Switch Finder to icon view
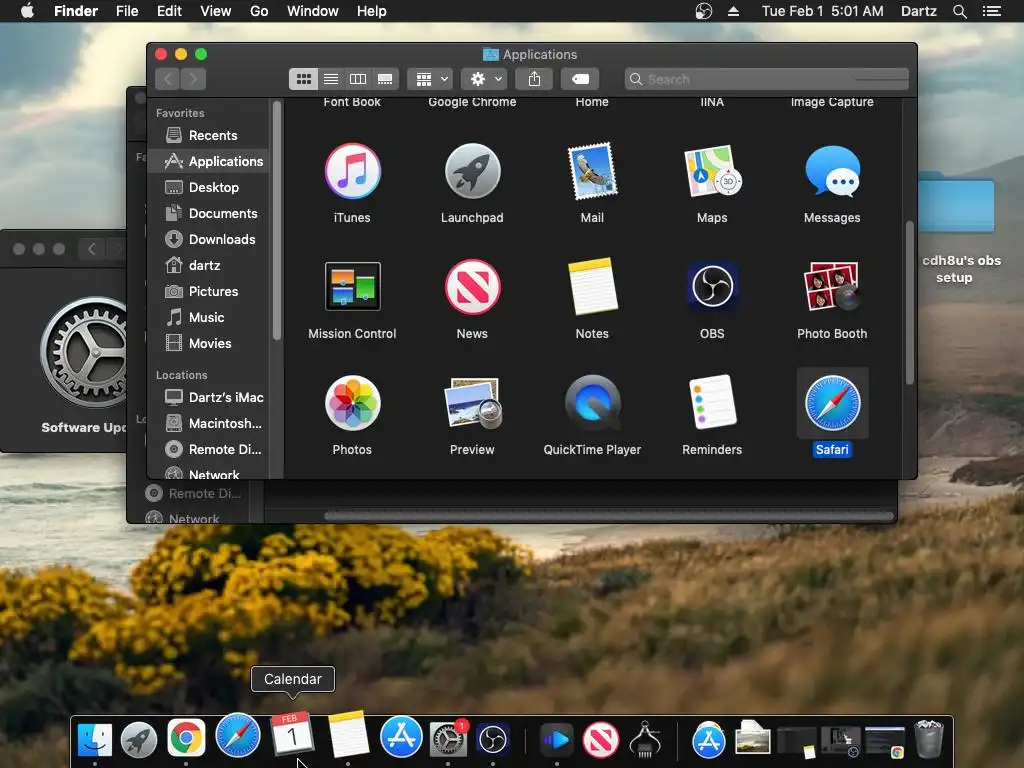The width and height of the screenshot is (1024, 768). coord(304,79)
